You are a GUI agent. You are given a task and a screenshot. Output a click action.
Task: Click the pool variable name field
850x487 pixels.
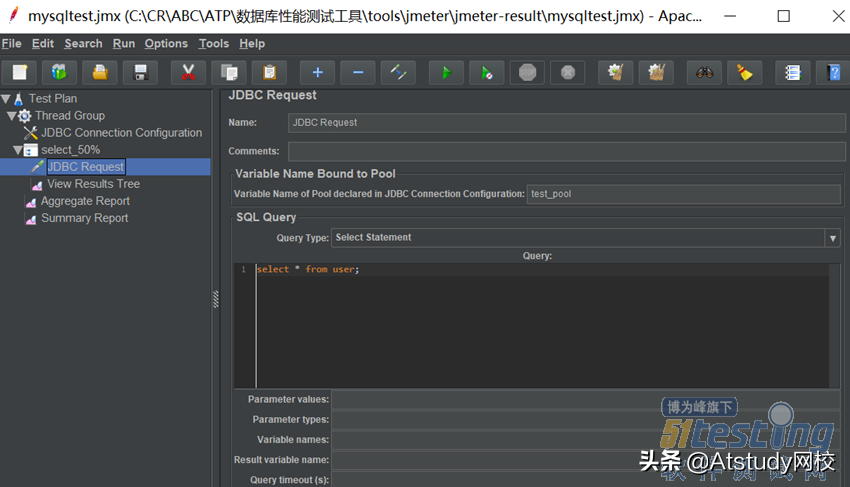click(x=684, y=194)
